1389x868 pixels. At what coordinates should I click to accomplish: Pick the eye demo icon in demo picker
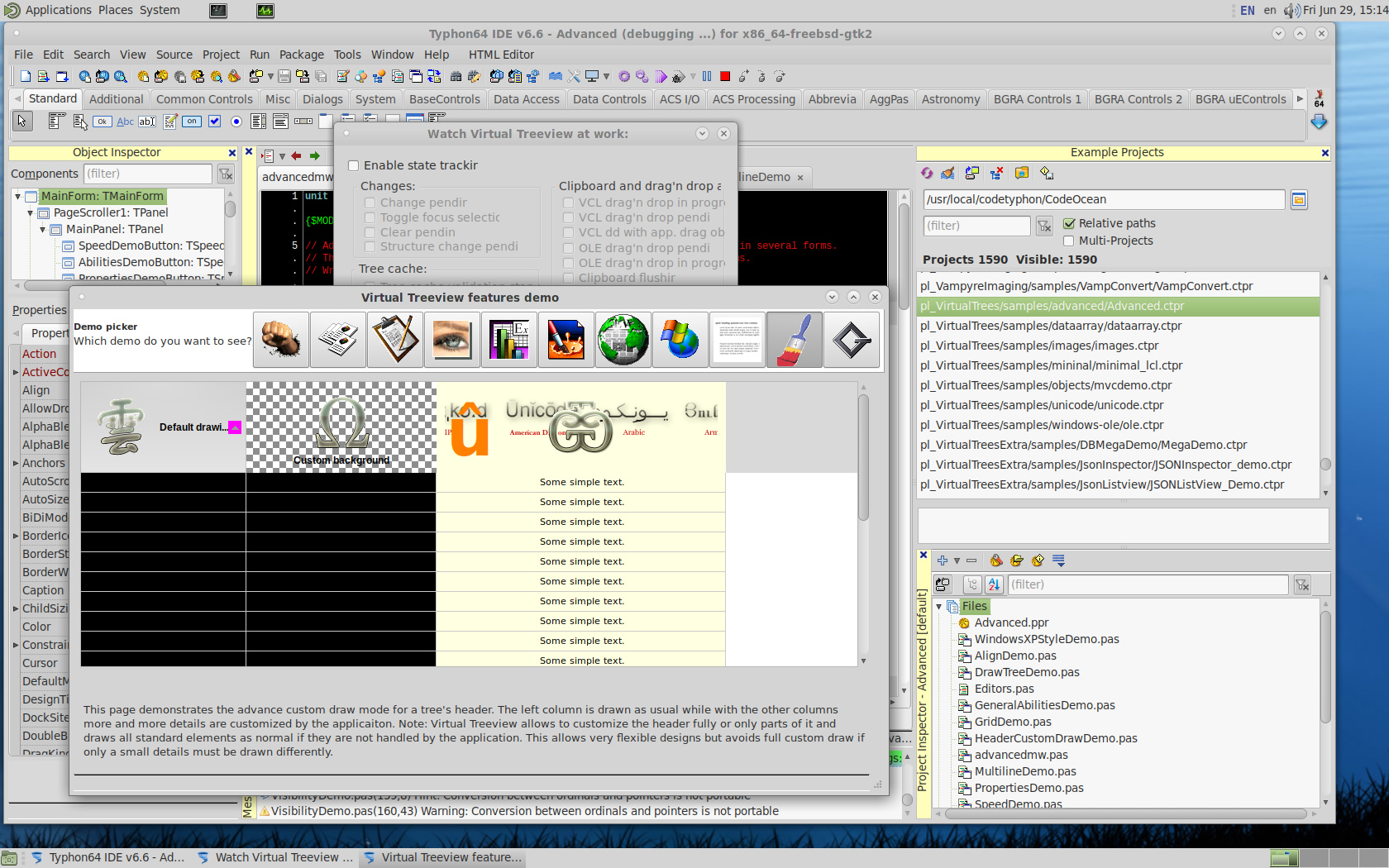(452, 340)
